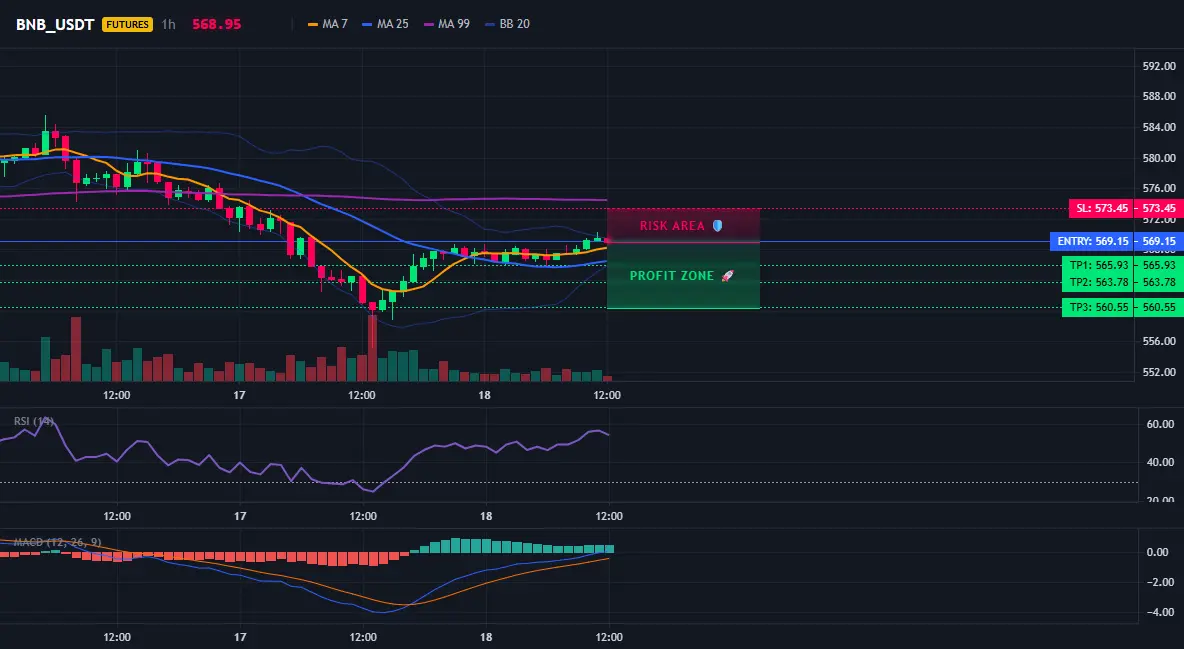Click the 588.00 price axis value

(x=1159, y=97)
